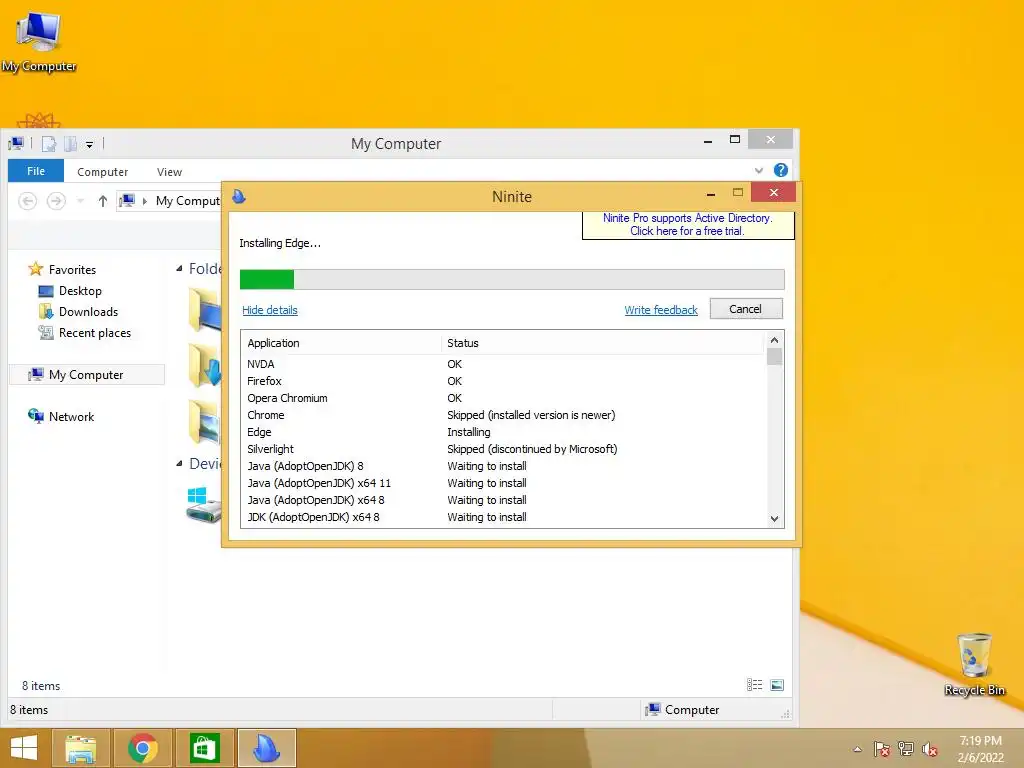Open the Computer ribbon tab

point(103,172)
